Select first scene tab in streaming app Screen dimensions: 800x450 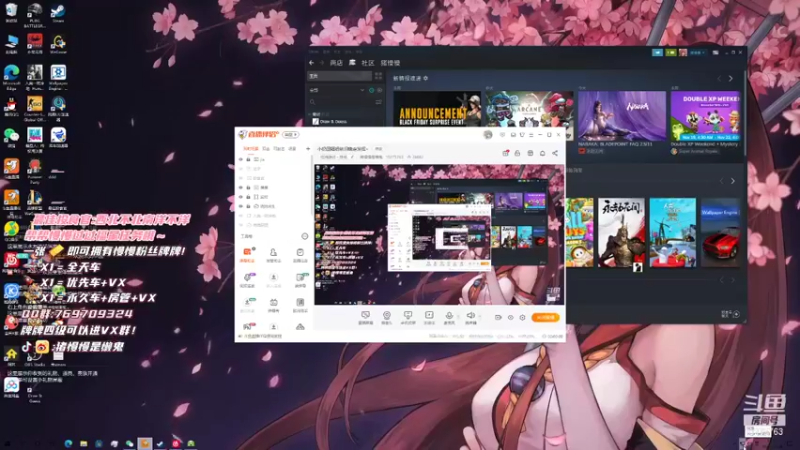click(251, 148)
